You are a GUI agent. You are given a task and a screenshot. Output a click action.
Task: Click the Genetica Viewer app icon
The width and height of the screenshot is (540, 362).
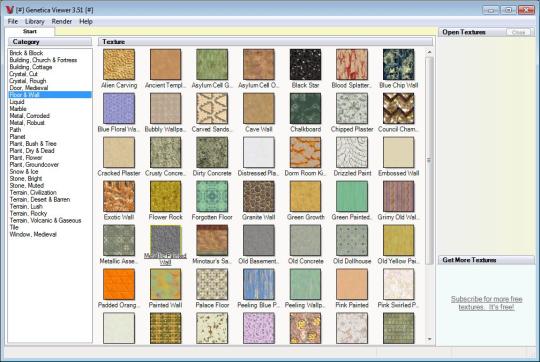click(x=10, y=10)
